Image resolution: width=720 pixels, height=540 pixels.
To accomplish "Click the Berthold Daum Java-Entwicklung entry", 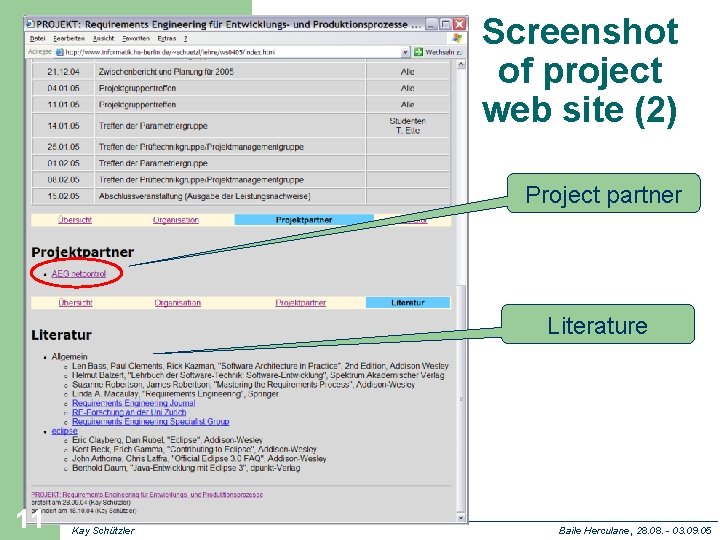I will pos(186,468).
